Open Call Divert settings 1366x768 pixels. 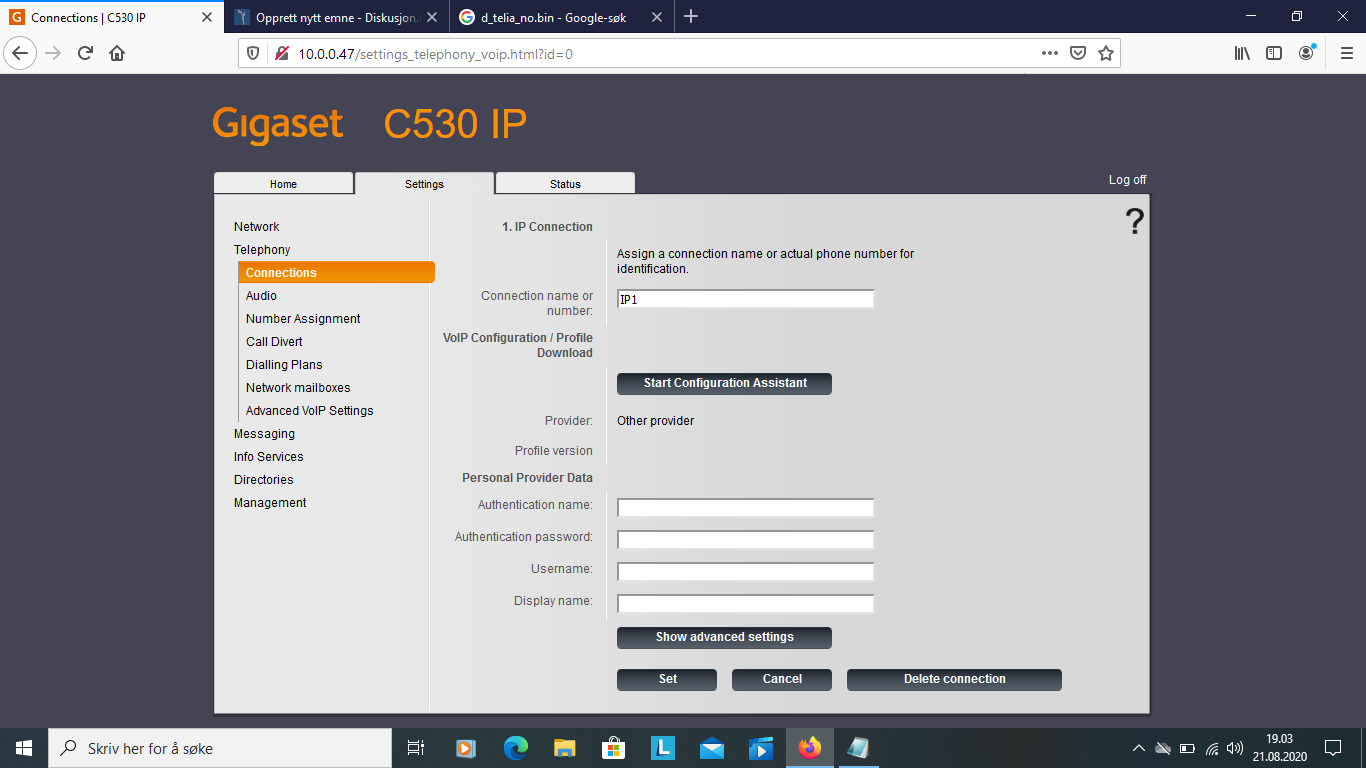click(274, 342)
